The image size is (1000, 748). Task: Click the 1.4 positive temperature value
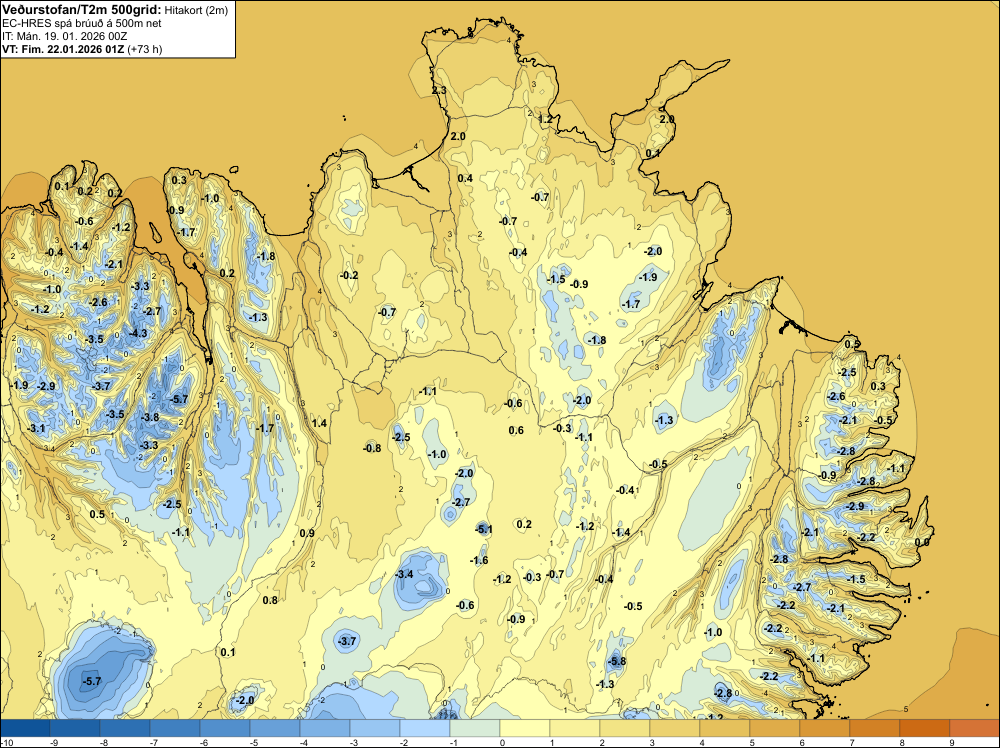[x=320, y=423]
